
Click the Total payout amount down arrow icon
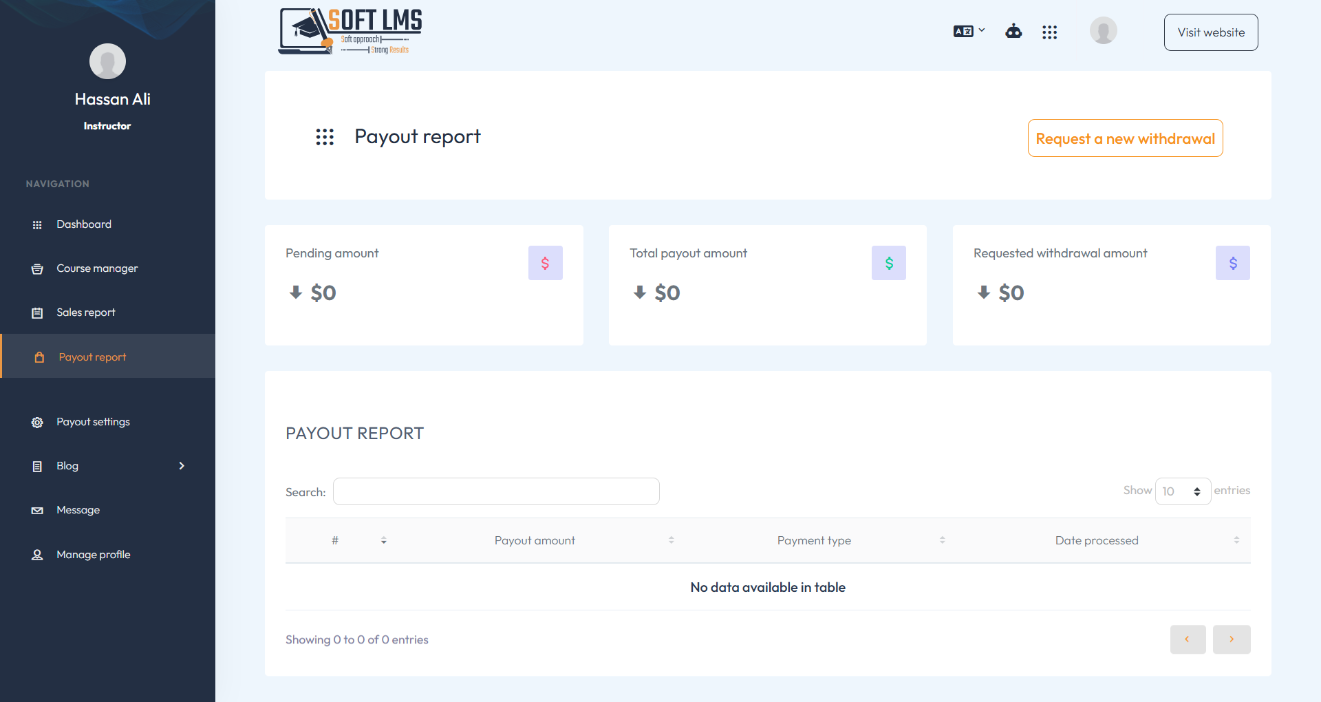[640, 292]
